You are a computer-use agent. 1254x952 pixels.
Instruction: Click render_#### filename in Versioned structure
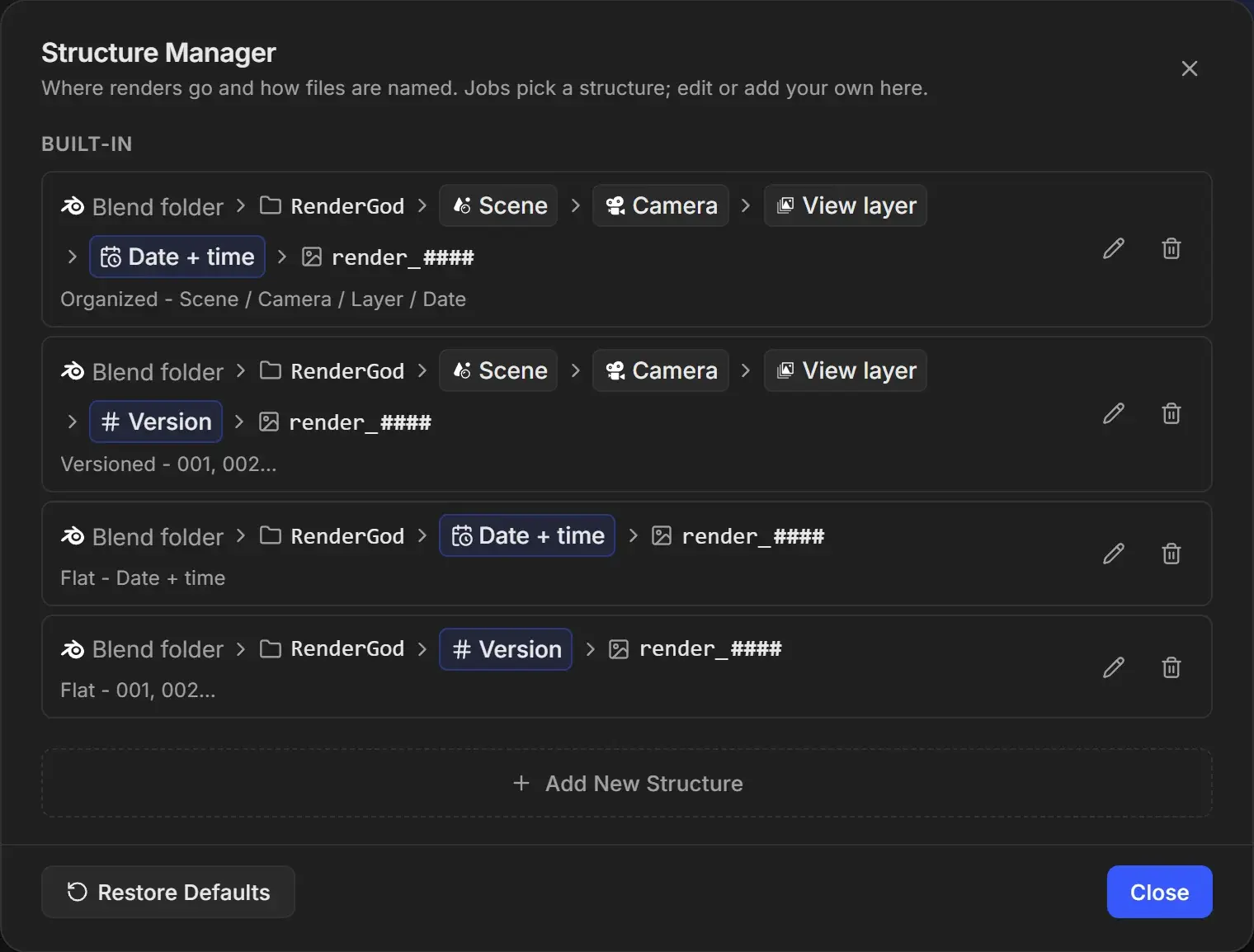(x=360, y=422)
